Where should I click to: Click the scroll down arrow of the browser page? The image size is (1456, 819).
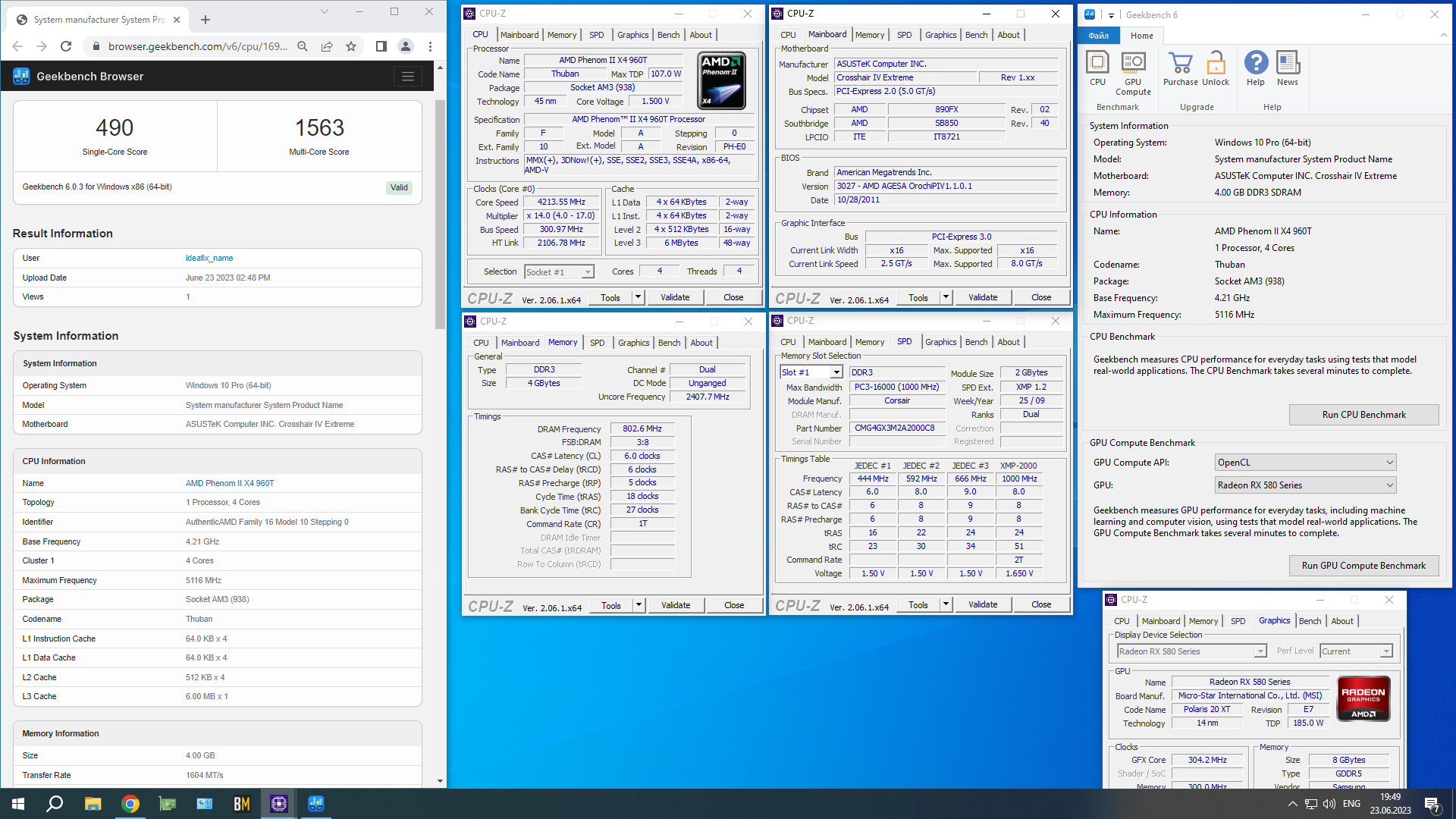coord(440,781)
